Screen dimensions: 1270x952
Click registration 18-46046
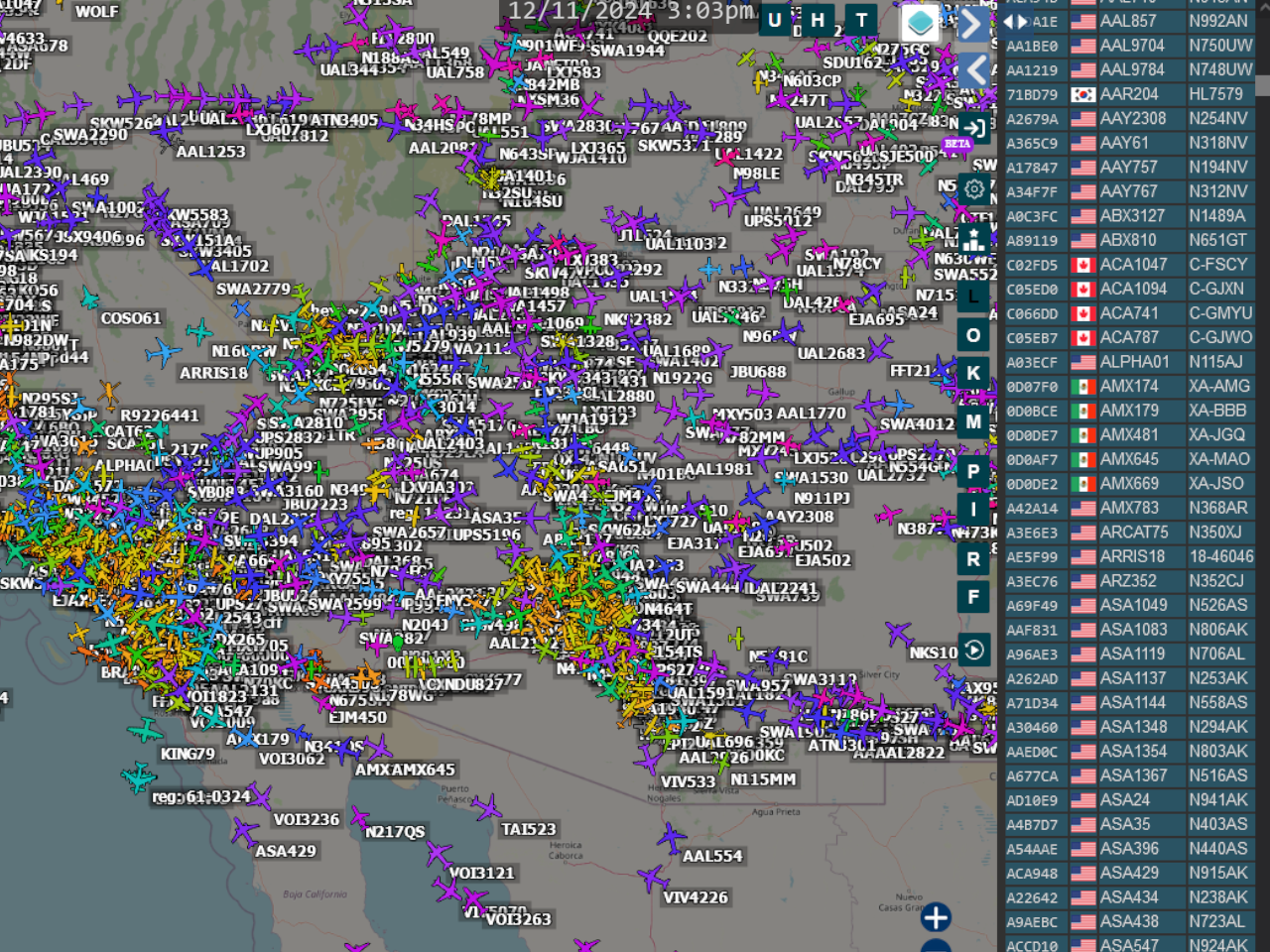pos(1221,556)
